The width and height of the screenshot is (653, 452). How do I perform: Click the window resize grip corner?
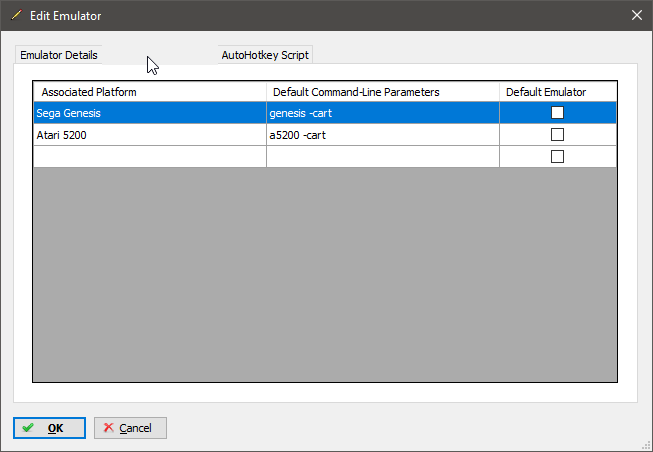[x=647, y=446]
